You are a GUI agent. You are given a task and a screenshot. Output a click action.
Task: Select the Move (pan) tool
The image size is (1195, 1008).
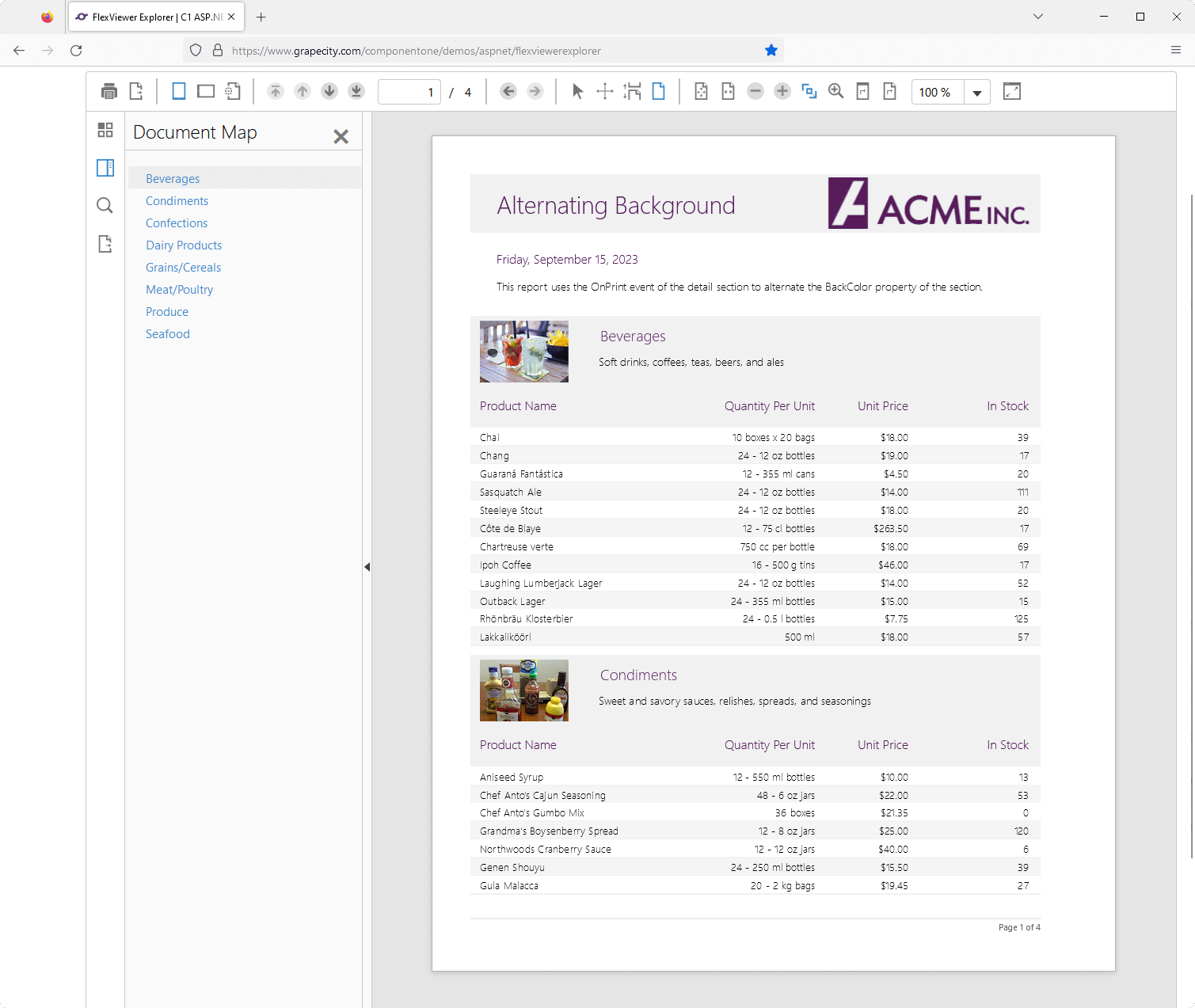pos(605,92)
